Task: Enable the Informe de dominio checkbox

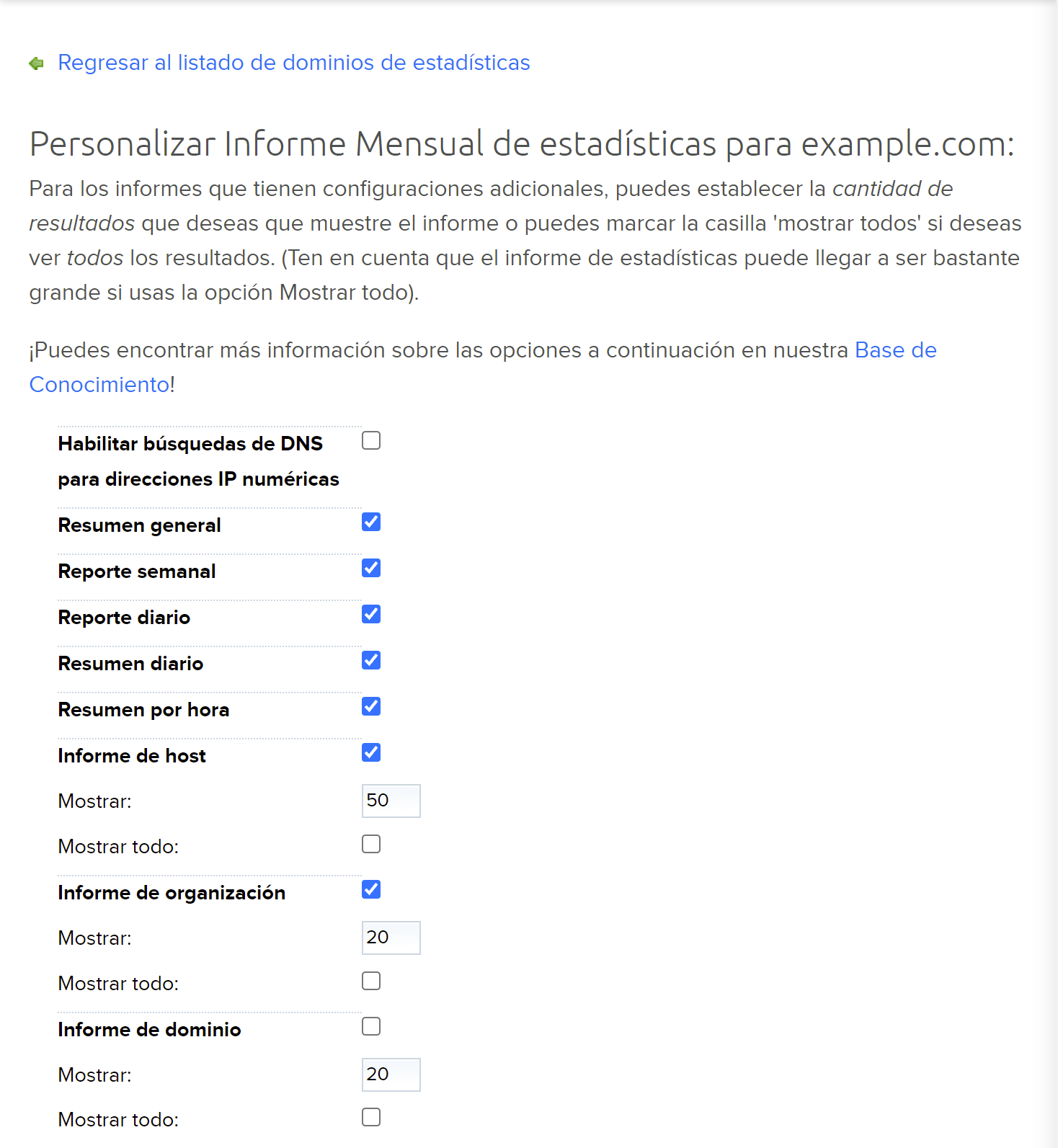Action: [371, 1026]
